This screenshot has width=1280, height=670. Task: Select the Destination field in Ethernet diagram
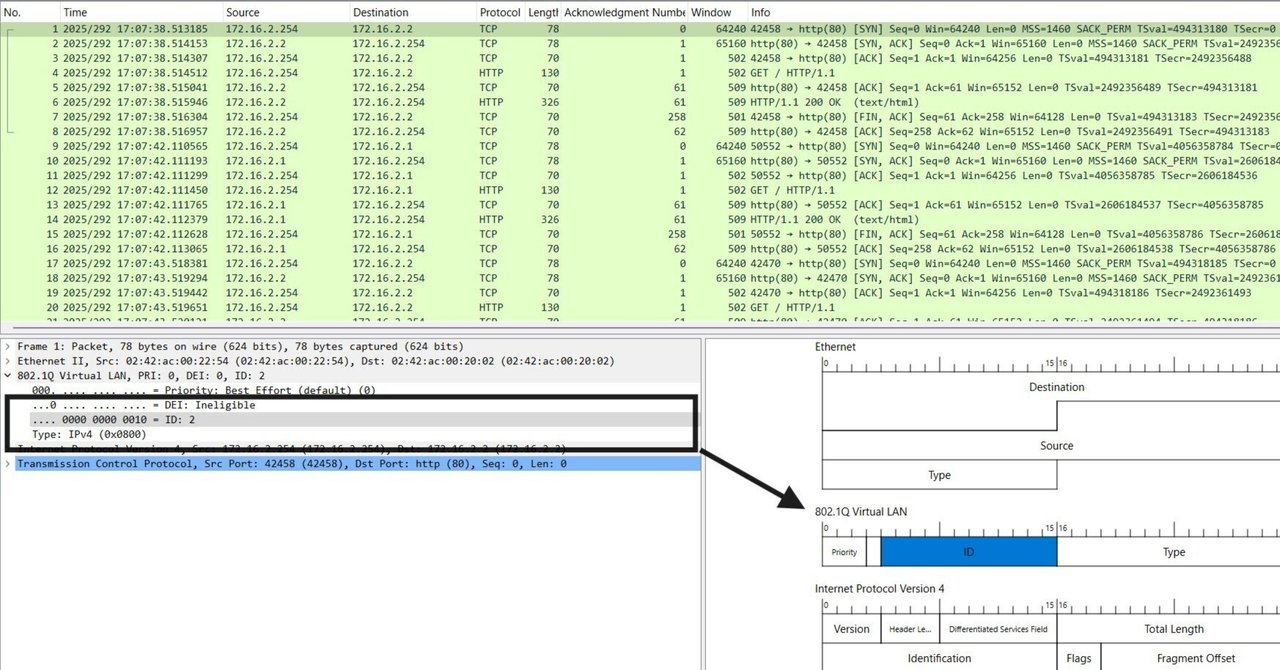1057,387
